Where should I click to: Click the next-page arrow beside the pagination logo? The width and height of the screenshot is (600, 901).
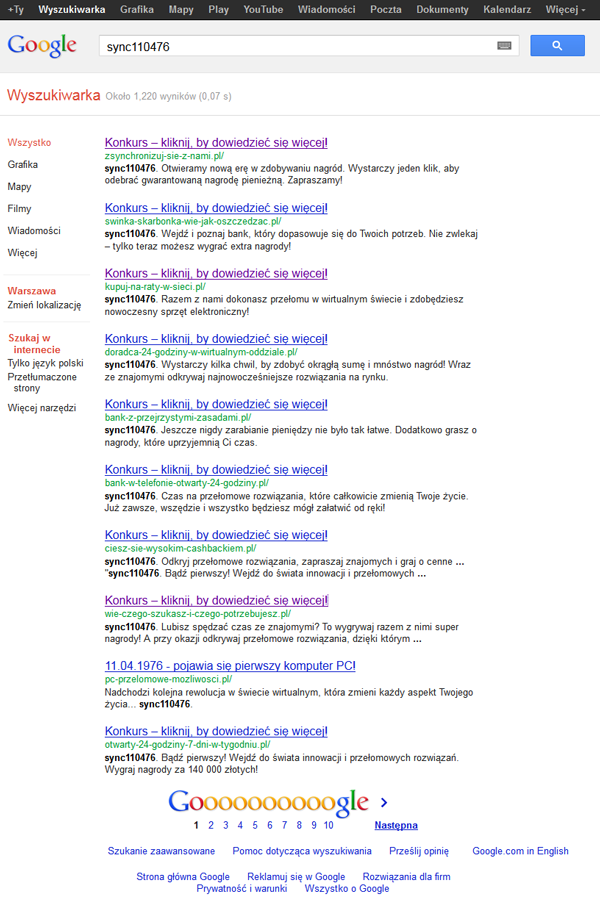[x=384, y=802]
